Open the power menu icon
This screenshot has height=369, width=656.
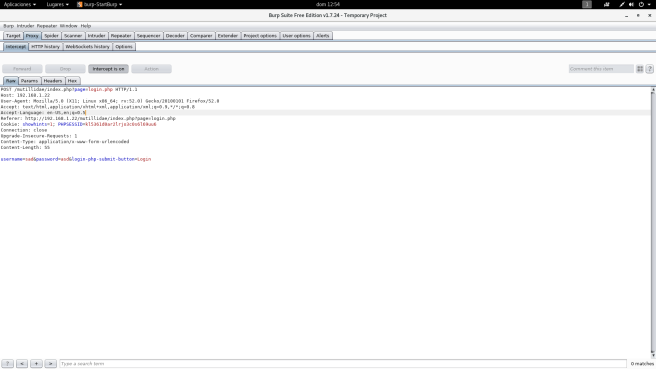pos(641,4)
